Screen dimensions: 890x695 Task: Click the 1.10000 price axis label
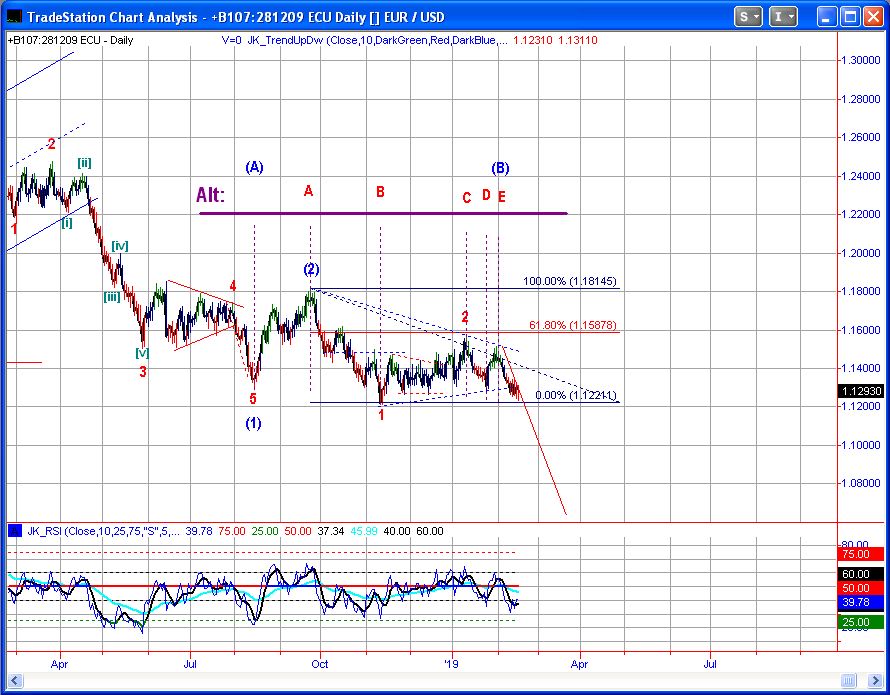tap(861, 445)
